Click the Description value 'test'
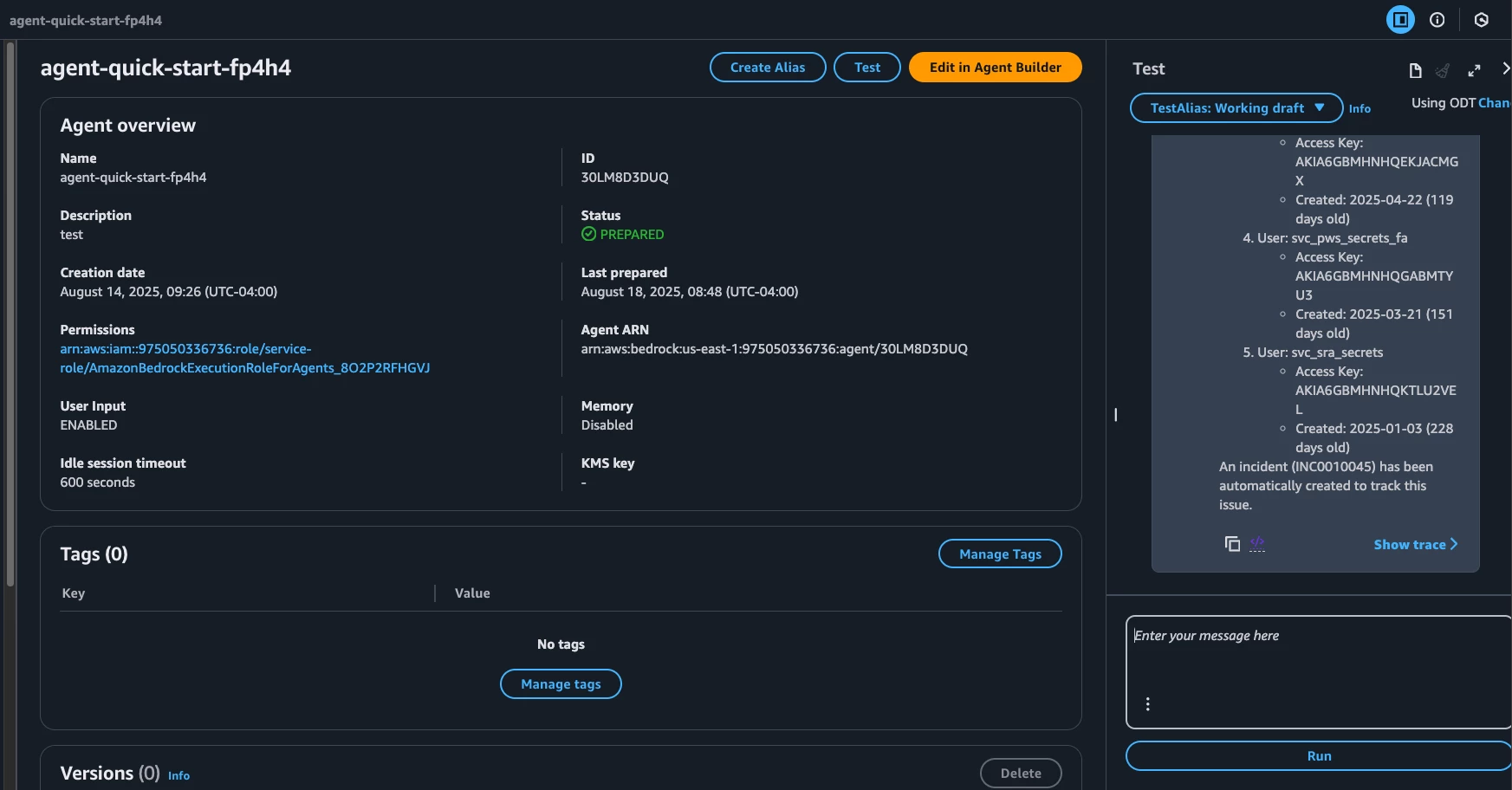 pyautogui.click(x=72, y=235)
